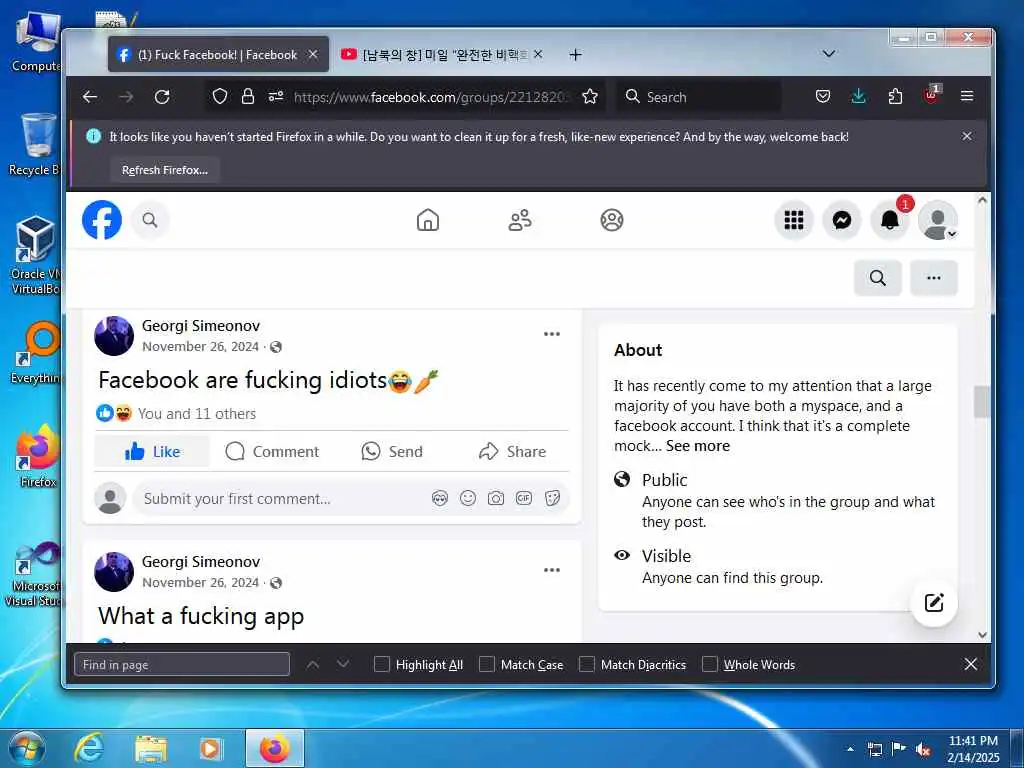Open new tab with plus button
The height and width of the screenshot is (768, 1024).
click(x=575, y=55)
